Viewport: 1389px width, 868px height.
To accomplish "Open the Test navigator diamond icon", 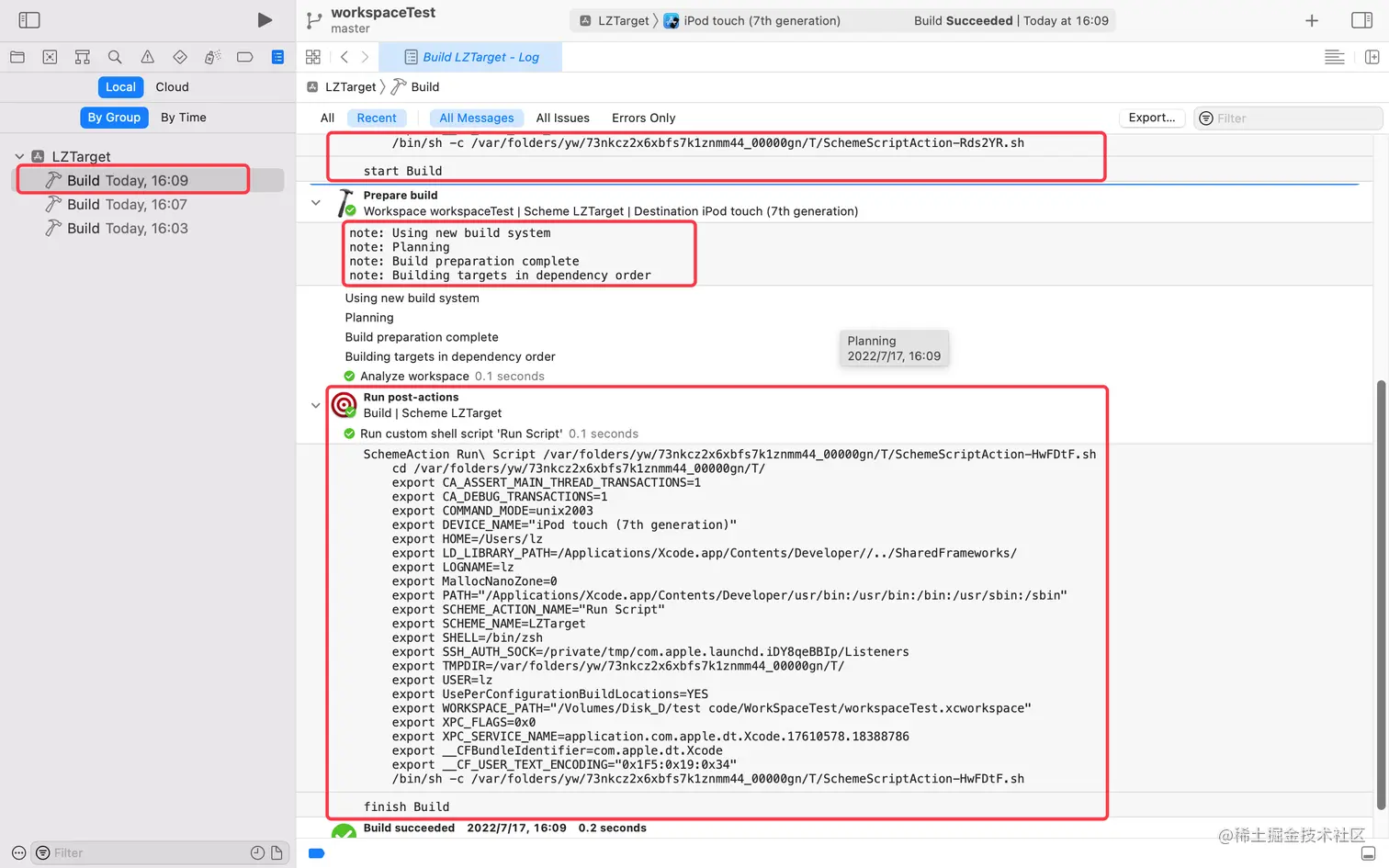I will tap(180, 57).
